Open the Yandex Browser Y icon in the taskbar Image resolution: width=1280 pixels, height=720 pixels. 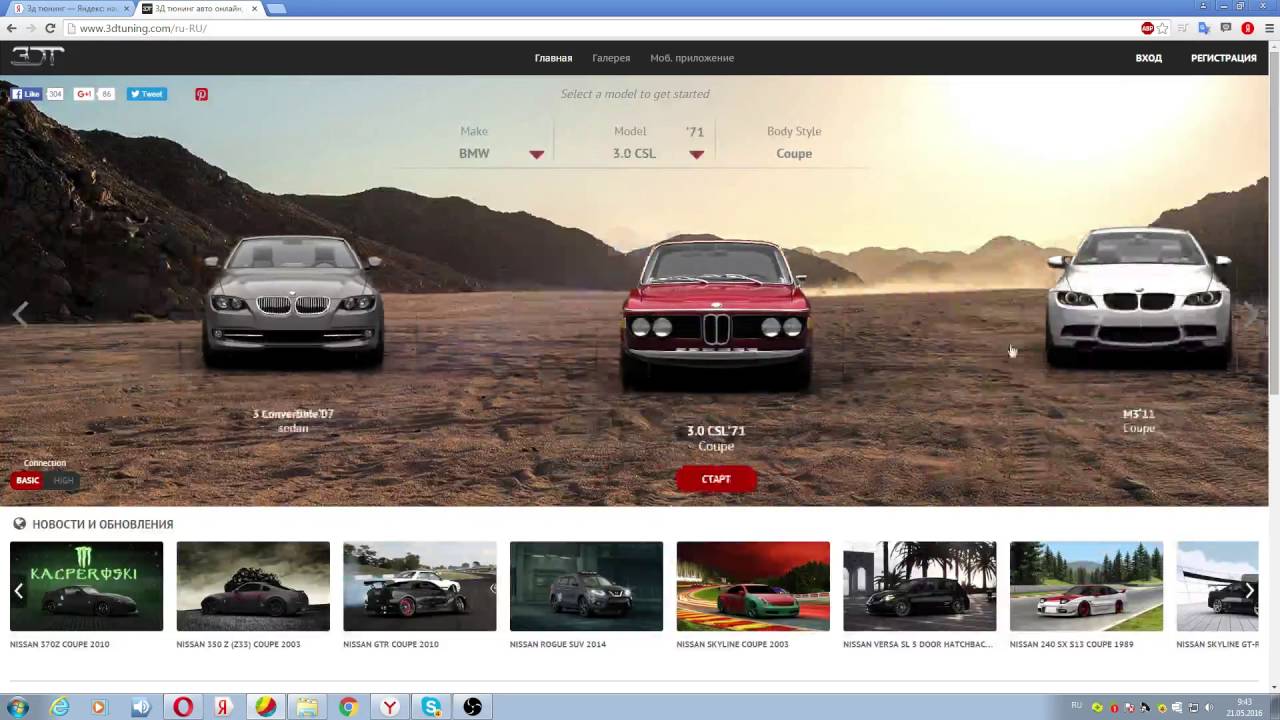click(390, 707)
